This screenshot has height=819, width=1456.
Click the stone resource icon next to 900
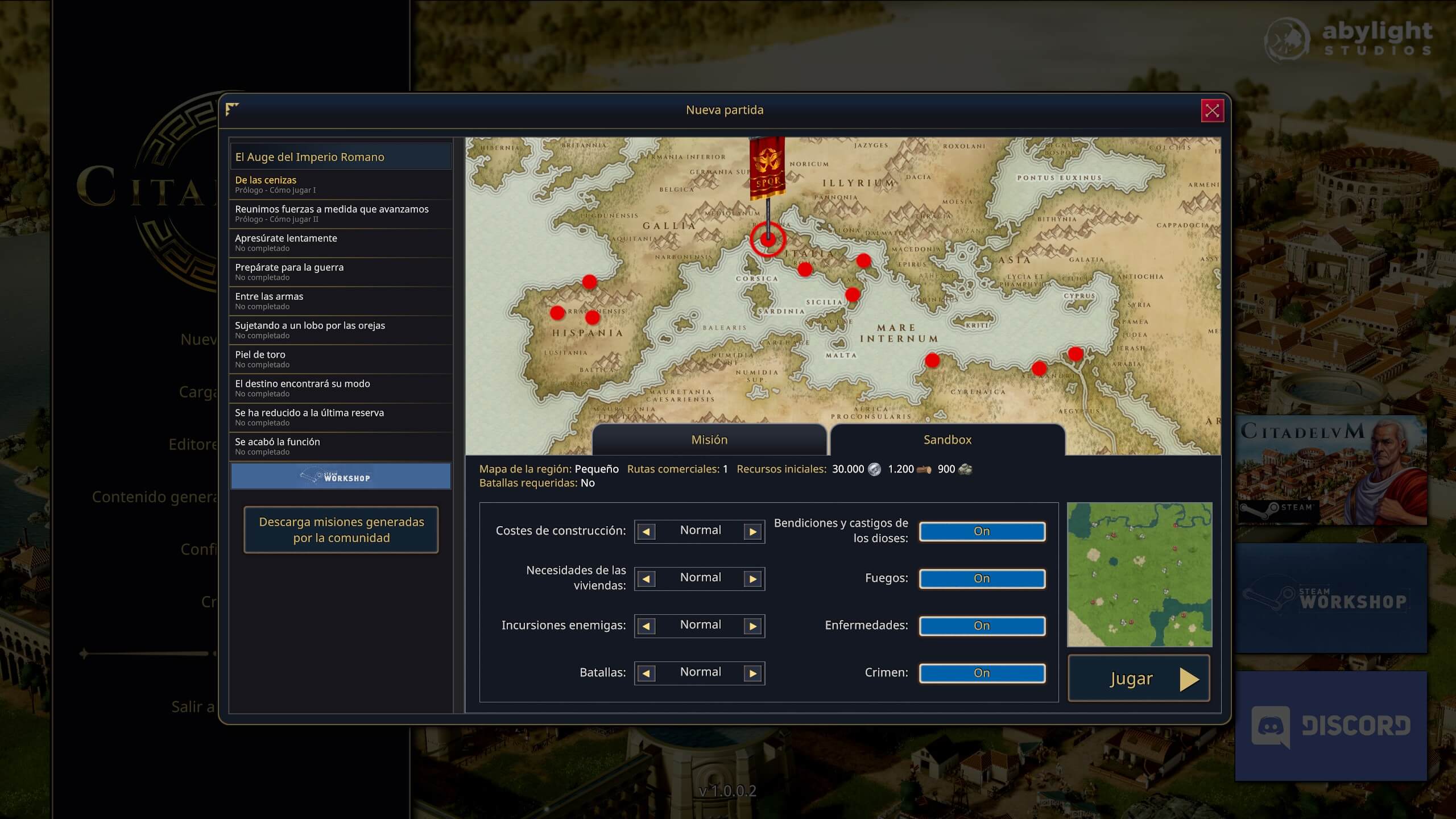coord(965,469)
